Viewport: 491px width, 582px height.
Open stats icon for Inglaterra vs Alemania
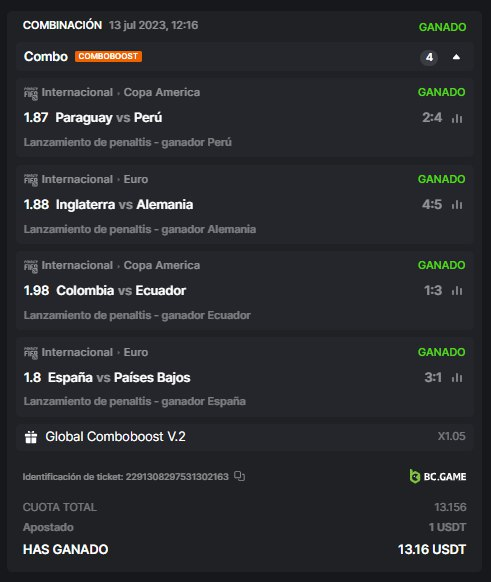[x=457, y=205]
